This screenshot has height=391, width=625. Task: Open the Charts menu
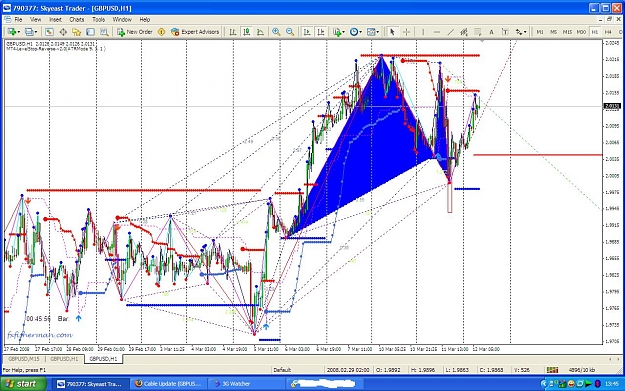coord(77,20)
